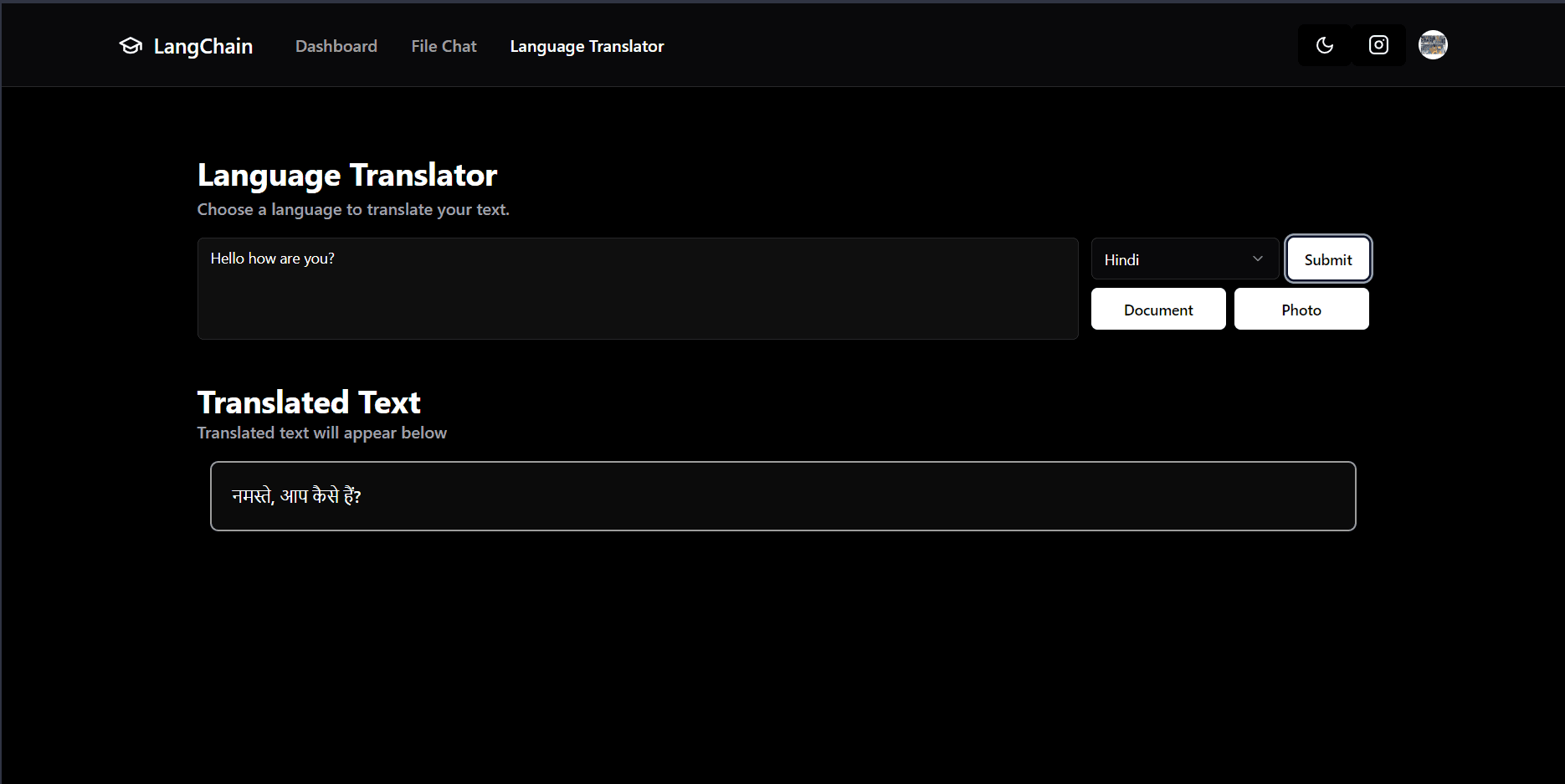
Task: Click the Photo button
Action: coord(1301,310)
